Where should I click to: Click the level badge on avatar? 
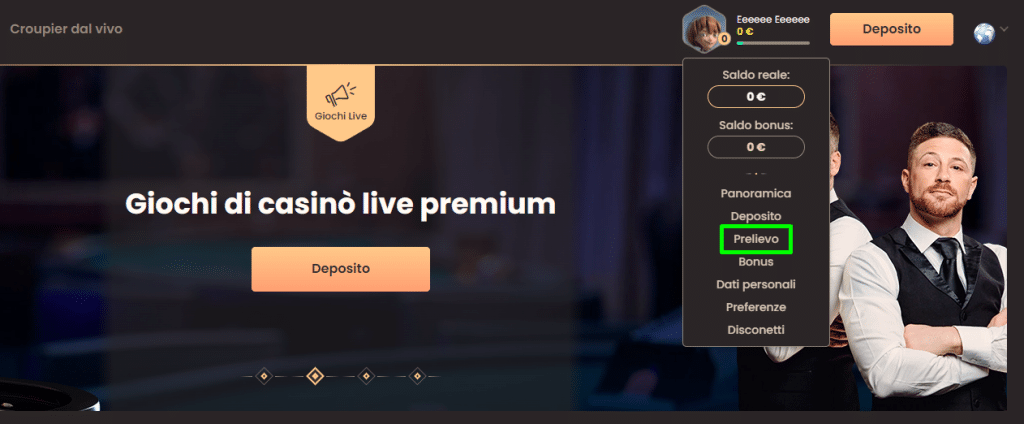click(724, 40)
